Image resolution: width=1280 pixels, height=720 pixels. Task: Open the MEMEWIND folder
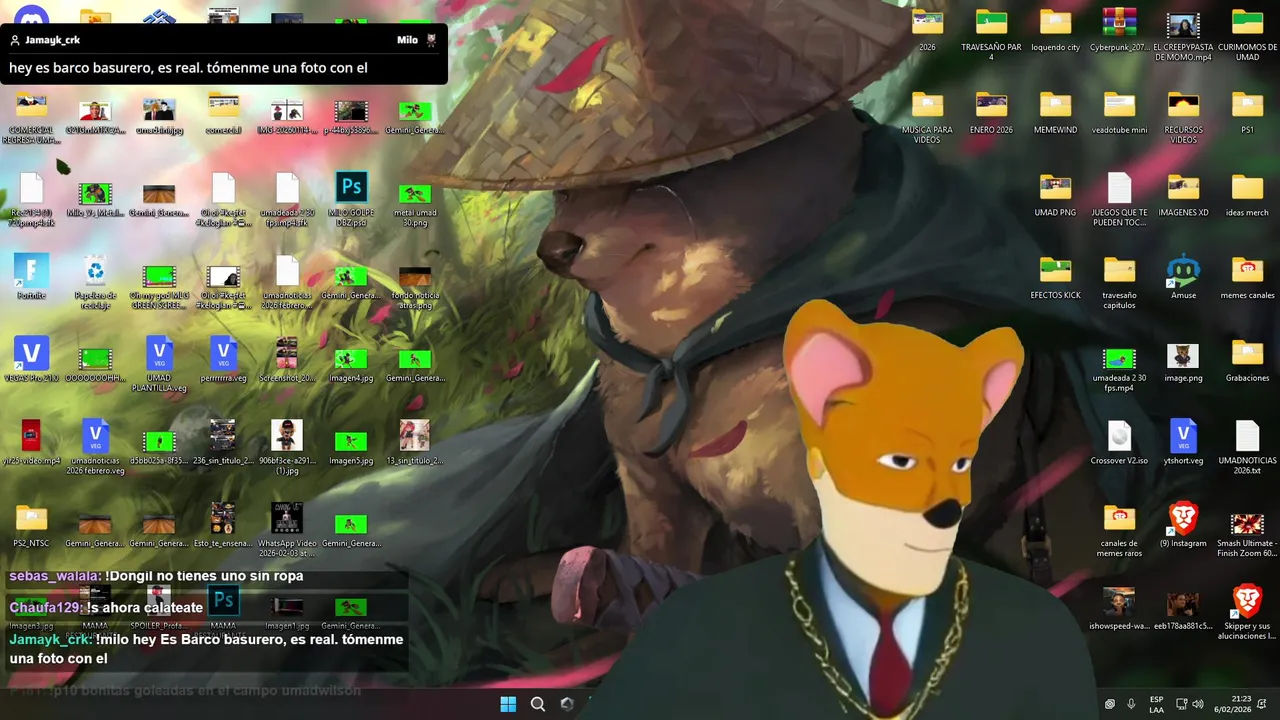pos(1055,113)
